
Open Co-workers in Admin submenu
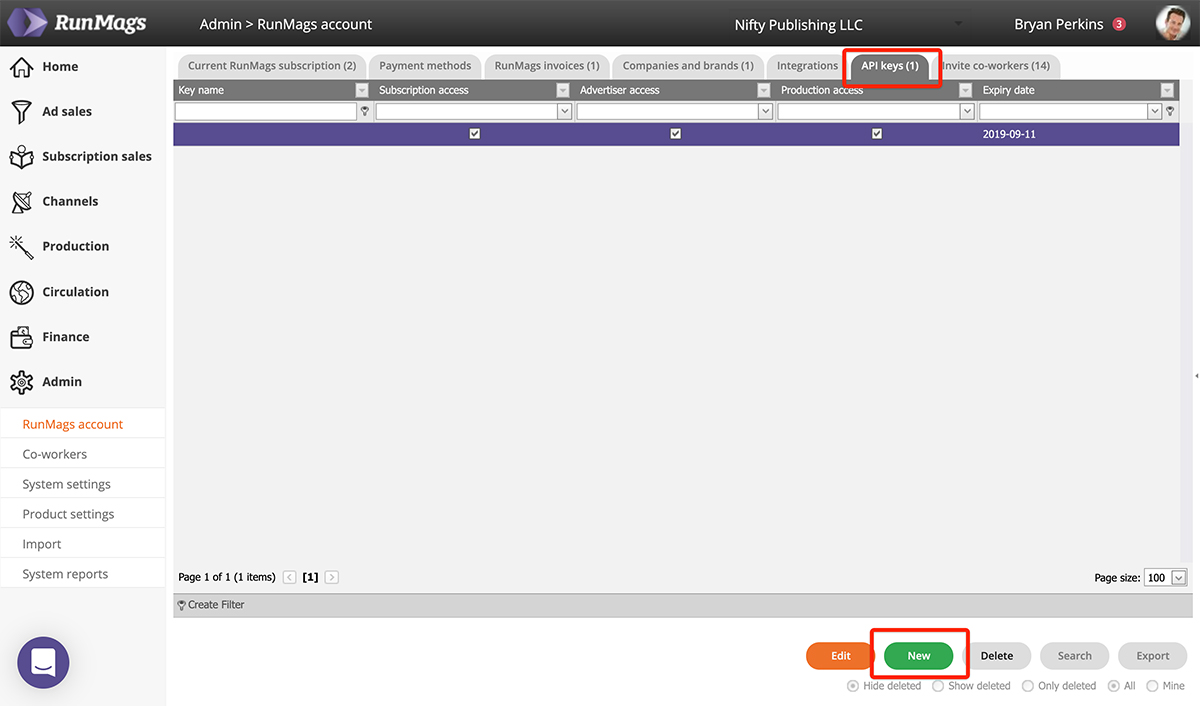[55, 454]
